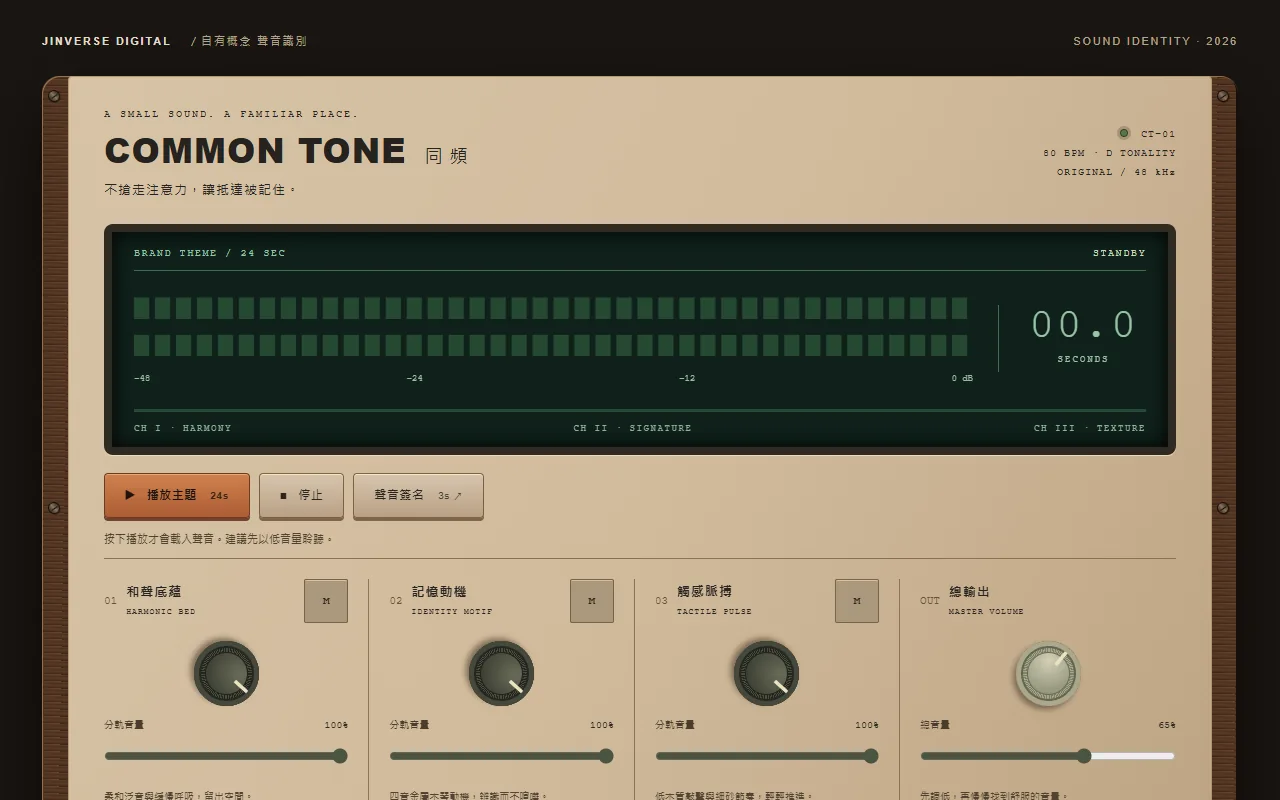Click the -12 meter scale mark
This screenshot has width=1280, height=800.
point(687,378)
